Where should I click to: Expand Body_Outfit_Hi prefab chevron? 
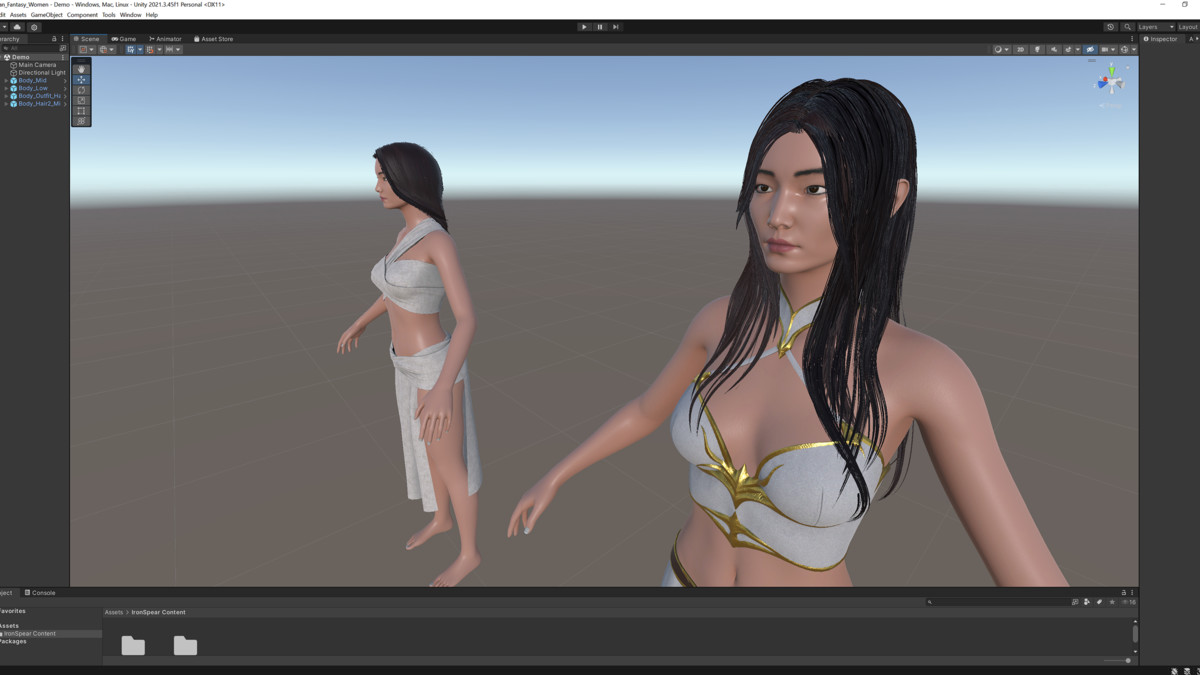pos(6,96)
